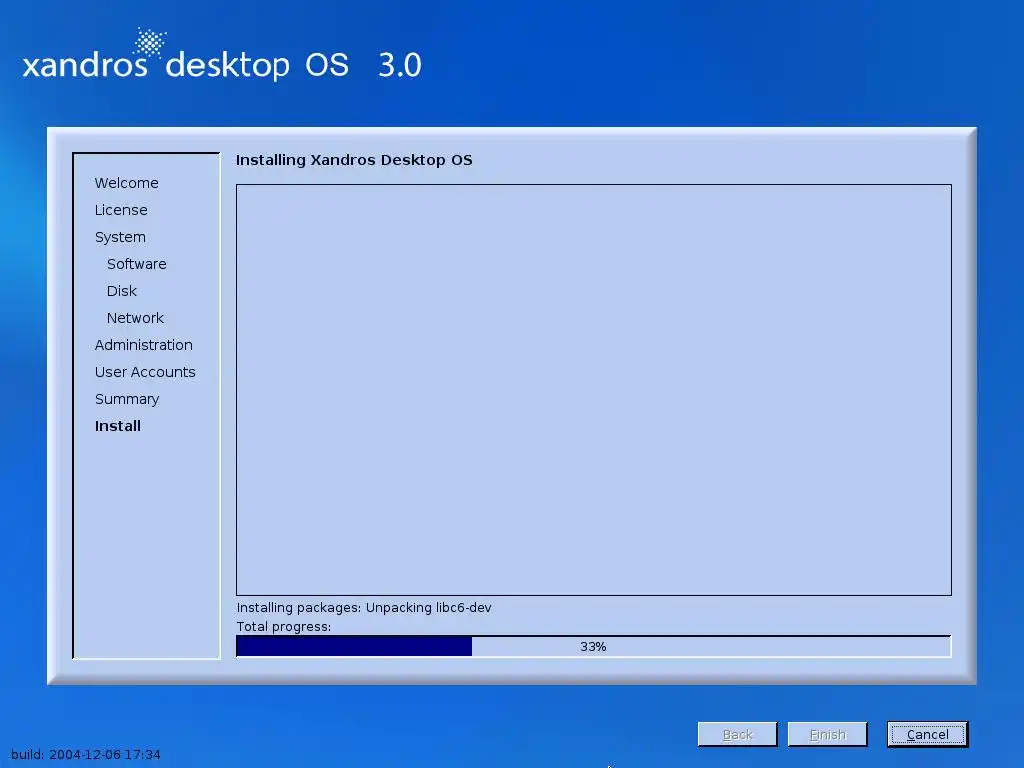Viewport: 1024px width, 768px height.
Task: Select the Welcome step in sidebar
Action: pyautogui.click(x=126, y=183)
